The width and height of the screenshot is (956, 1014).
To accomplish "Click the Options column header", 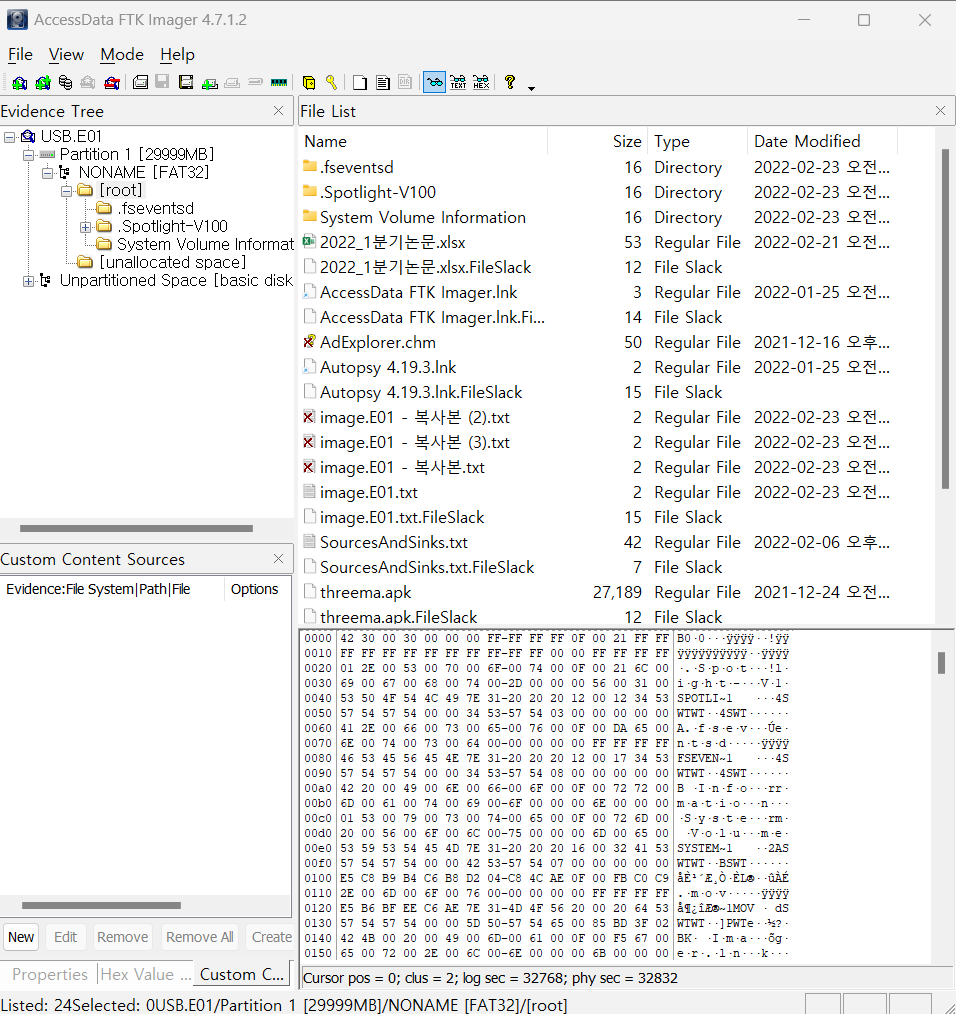I will point(257,589).
